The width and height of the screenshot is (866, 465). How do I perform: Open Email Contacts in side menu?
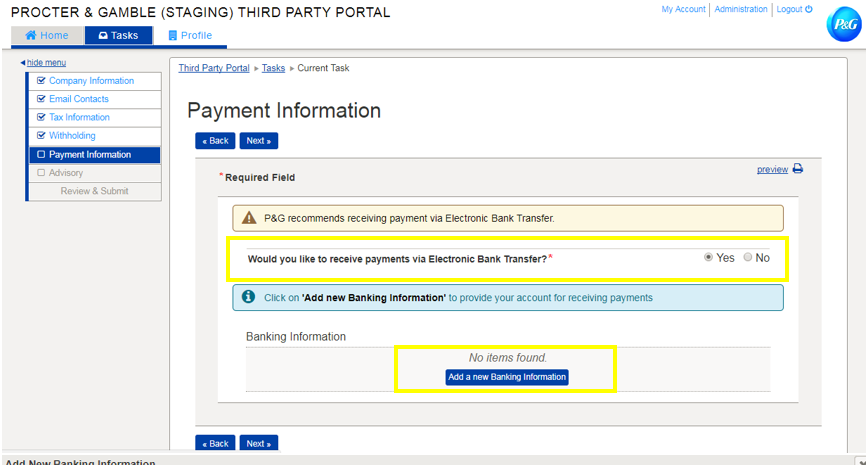95,99
